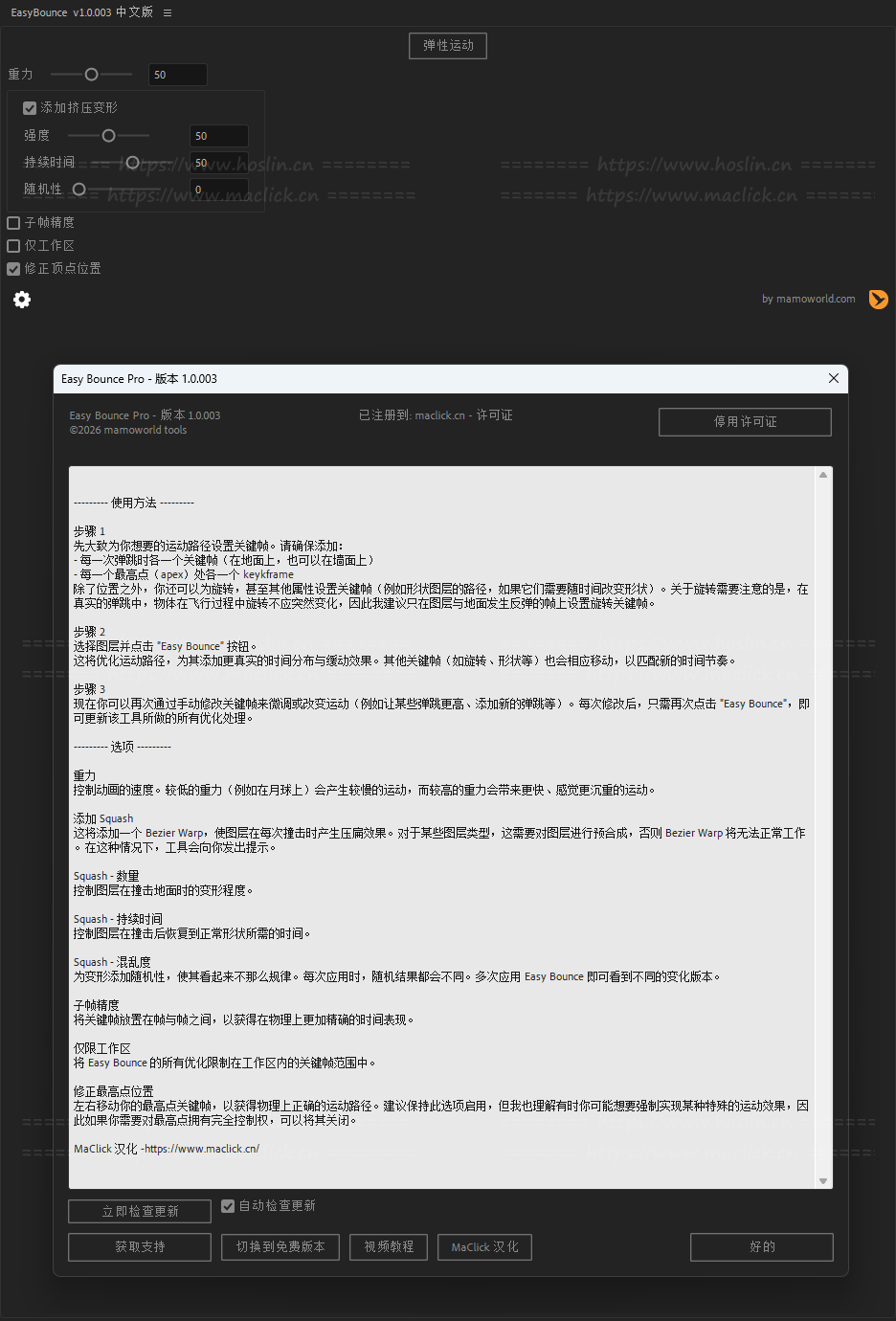Click the 重力 slider handle
The width and height of the screenshot is (896, 1321).
click(91, 75)
